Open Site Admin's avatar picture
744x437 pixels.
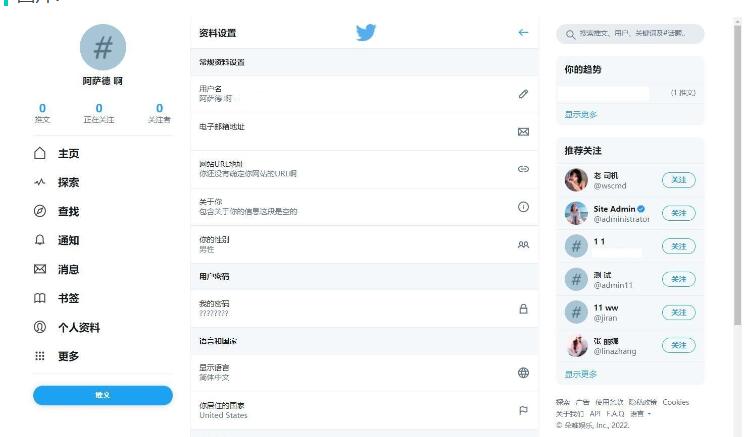pos(576,213)
